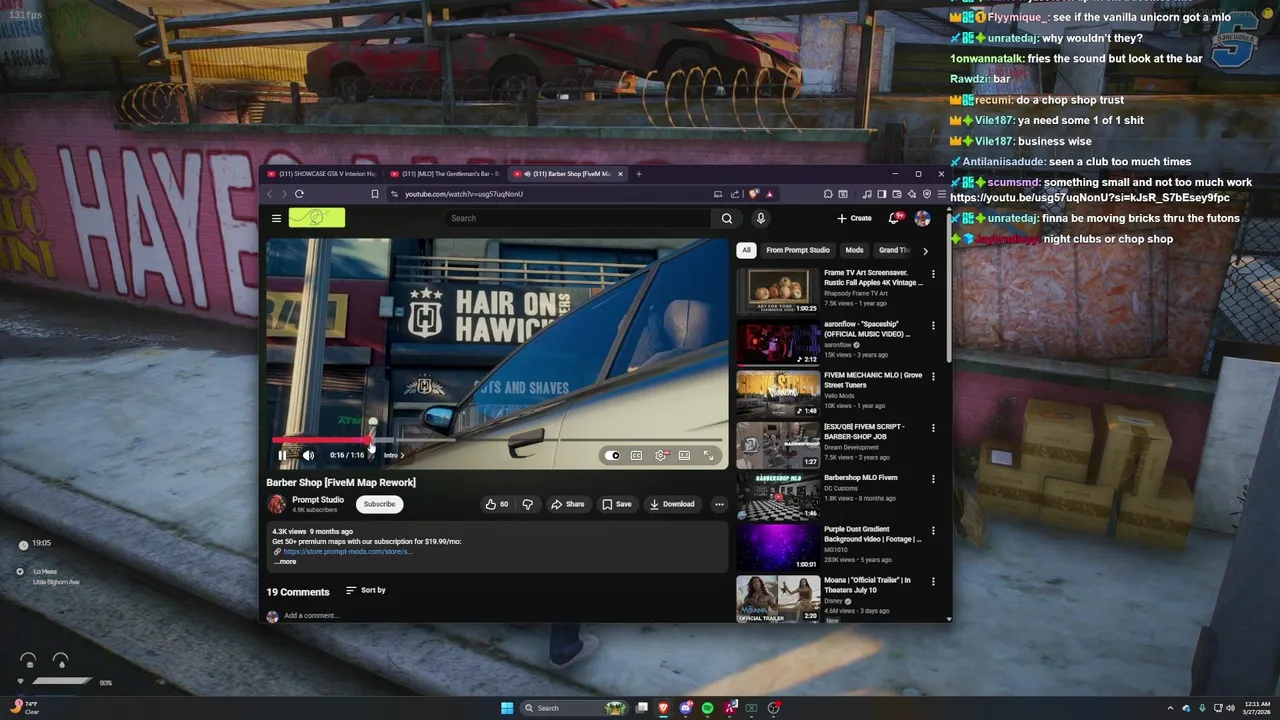Click the browser address bar URL
Screen dimensions: 1280x720
(x=464, y=194)
